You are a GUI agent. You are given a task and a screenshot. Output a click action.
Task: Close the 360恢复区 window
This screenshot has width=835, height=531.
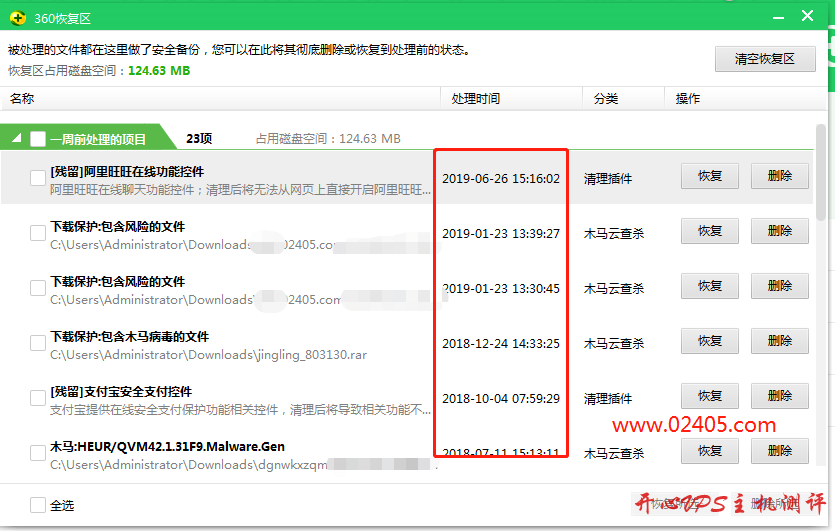click(x=808, y=16)
